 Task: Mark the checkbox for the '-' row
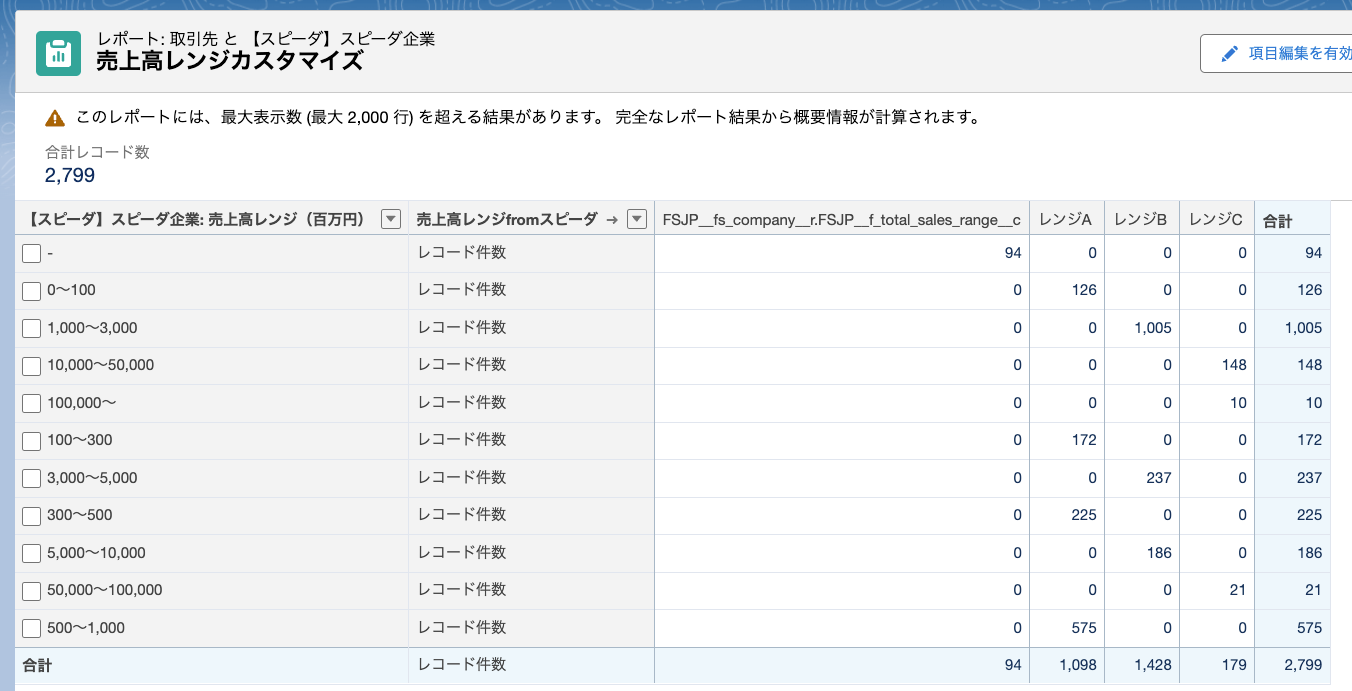31,254
